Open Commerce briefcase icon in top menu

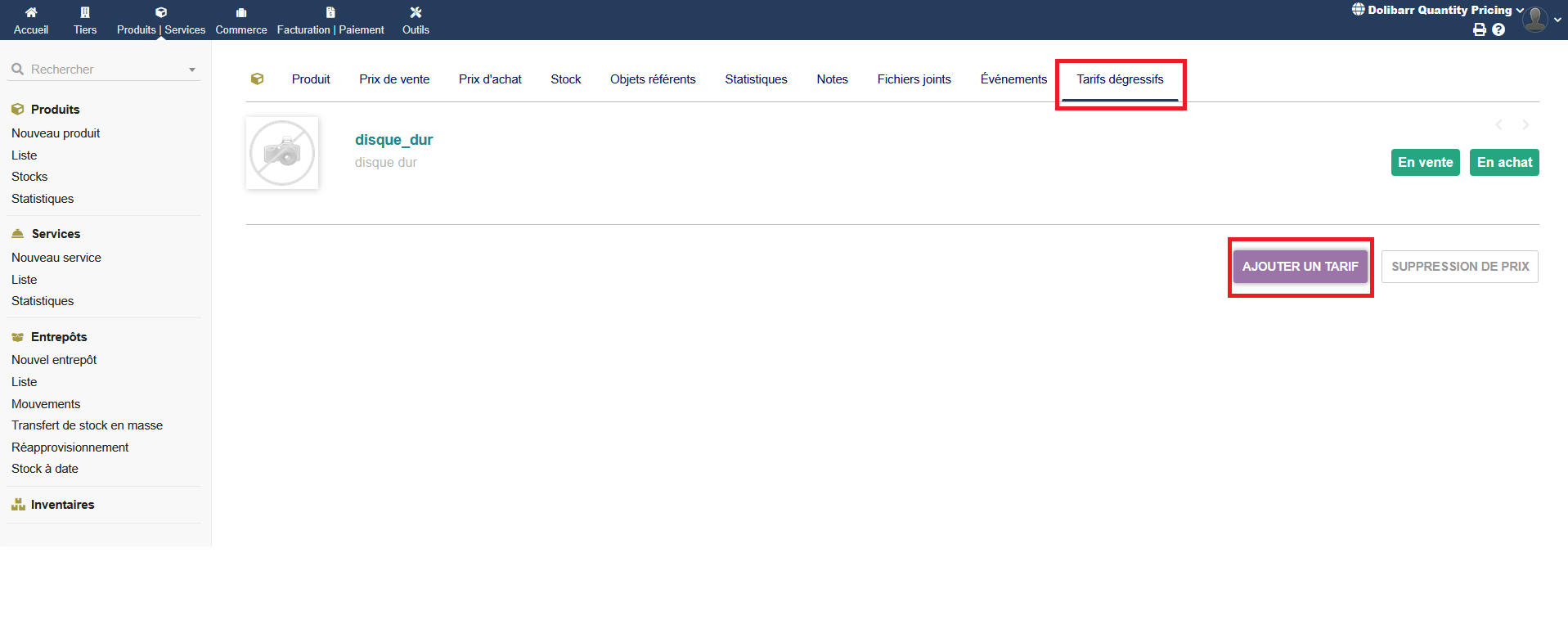(x=241, y=12)
